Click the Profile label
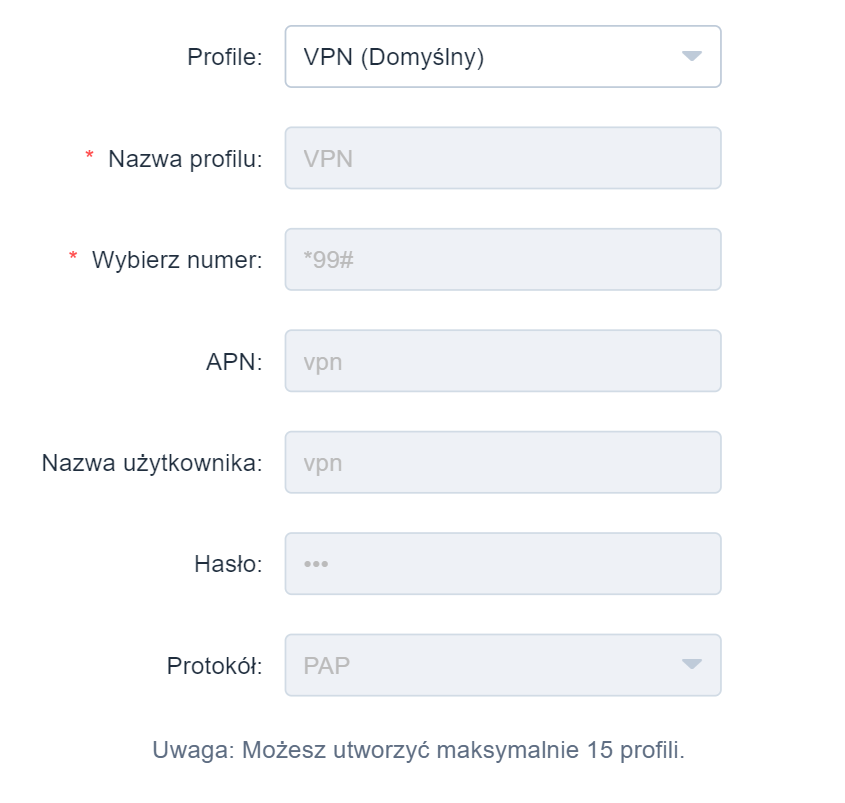 pyautogui.click(x=222, y=57)
